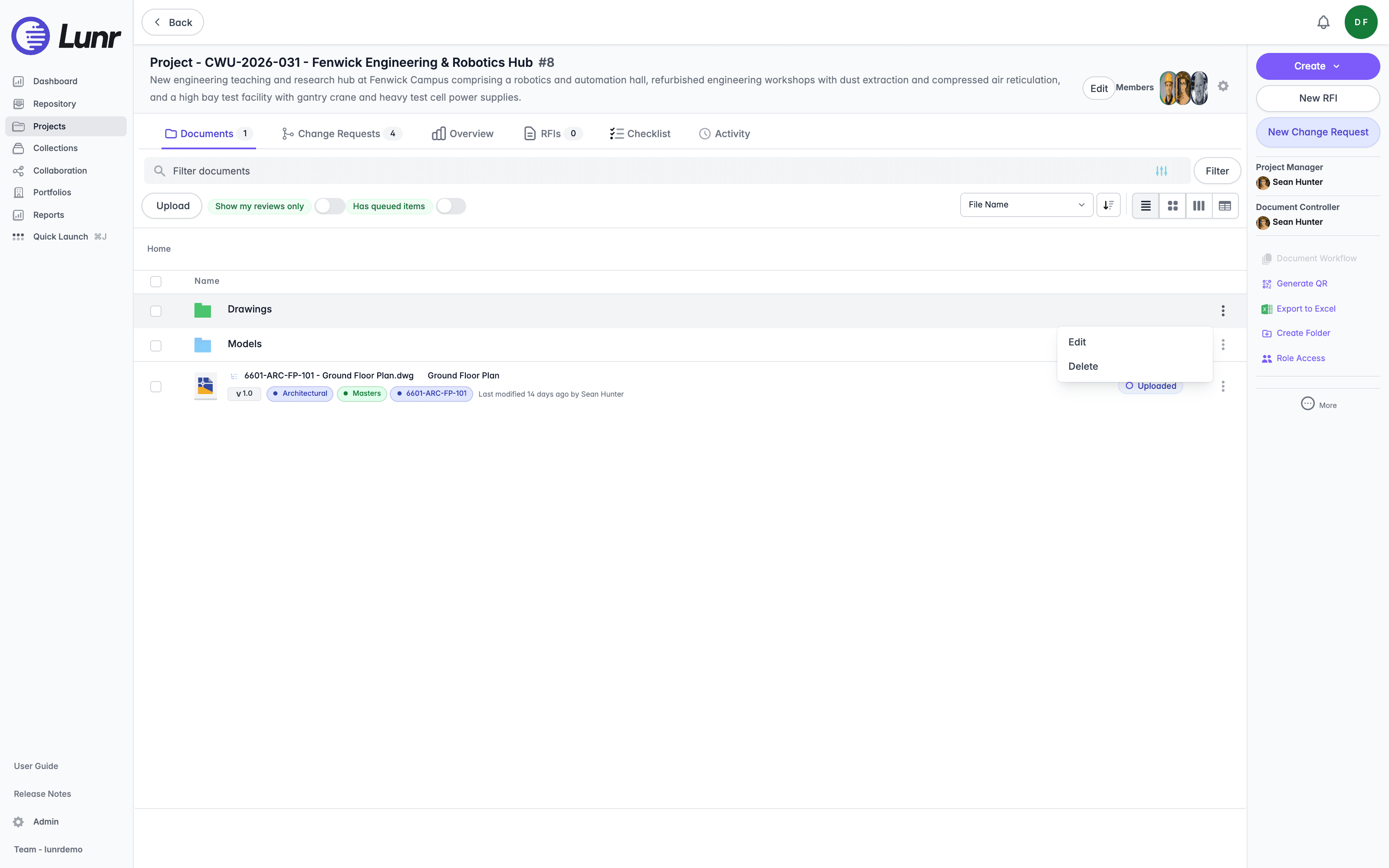1389x868 pixels.
Task: Switch to table view layout
Action: pos(1225,206)
